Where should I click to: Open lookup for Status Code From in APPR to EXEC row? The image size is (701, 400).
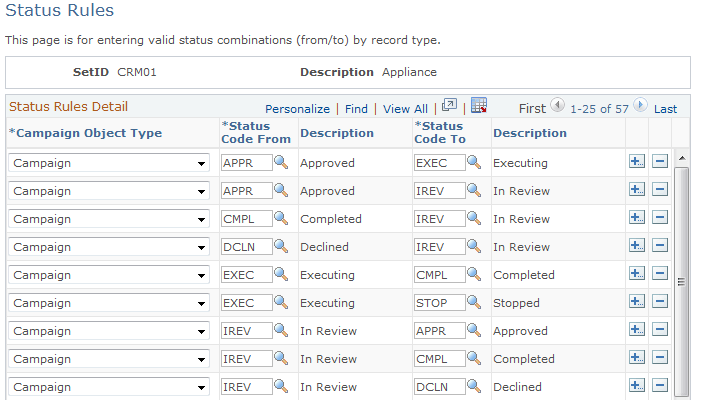pyautogui.click(x=281, y=162)
